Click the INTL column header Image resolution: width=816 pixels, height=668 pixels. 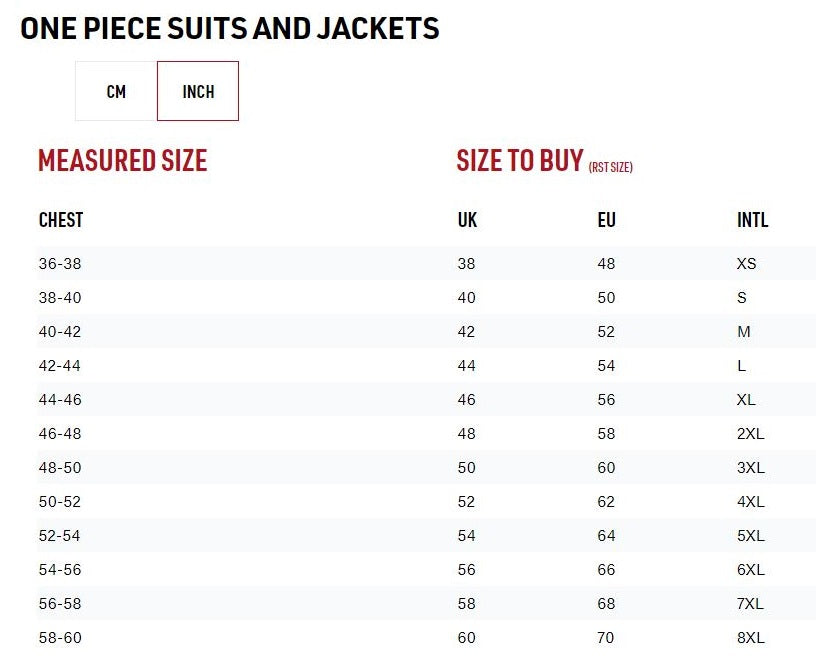tap(751, 220)
